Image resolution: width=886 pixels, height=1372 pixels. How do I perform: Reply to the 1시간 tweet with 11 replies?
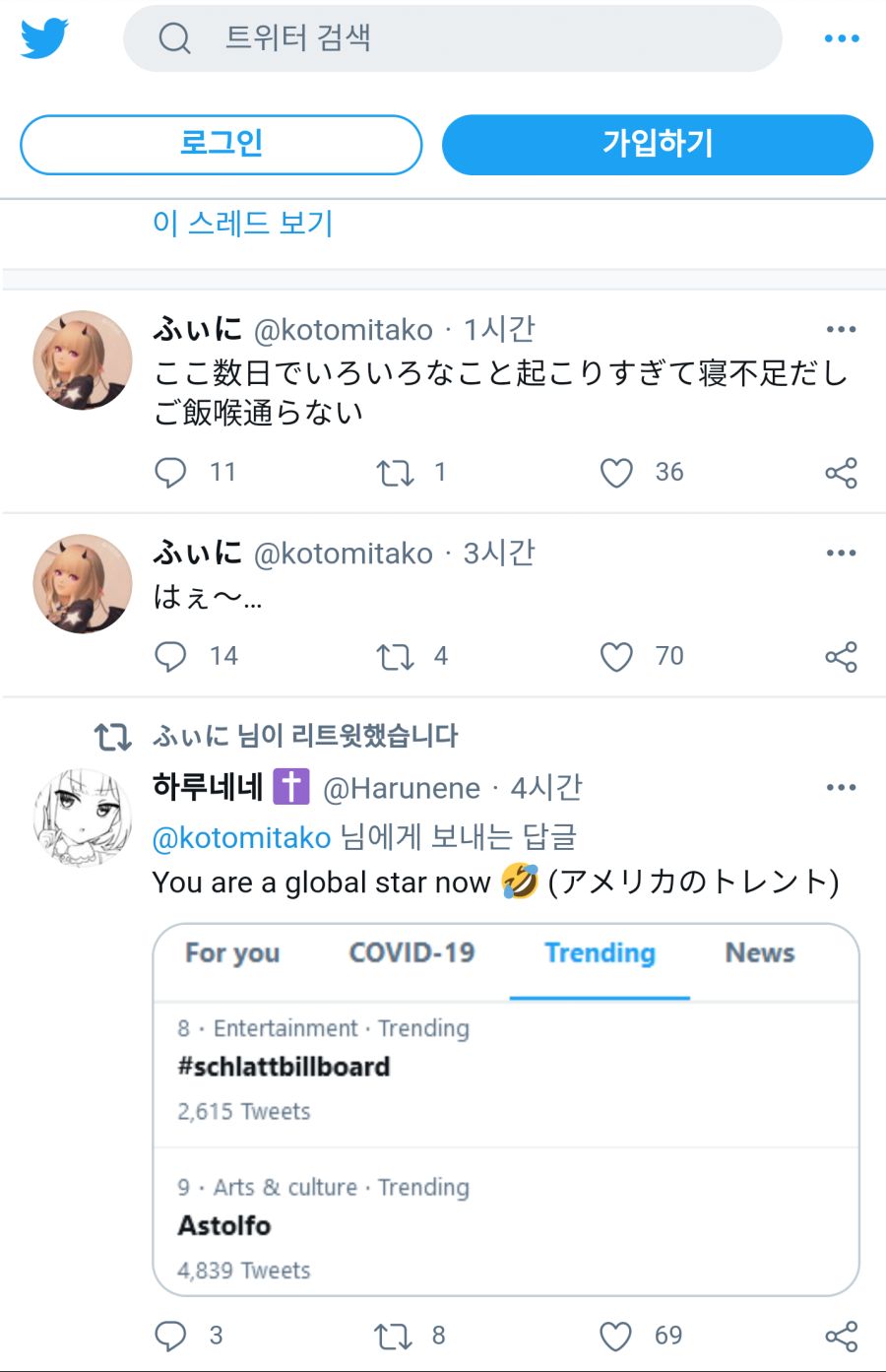pyautogui.click(x=170, y=473)
